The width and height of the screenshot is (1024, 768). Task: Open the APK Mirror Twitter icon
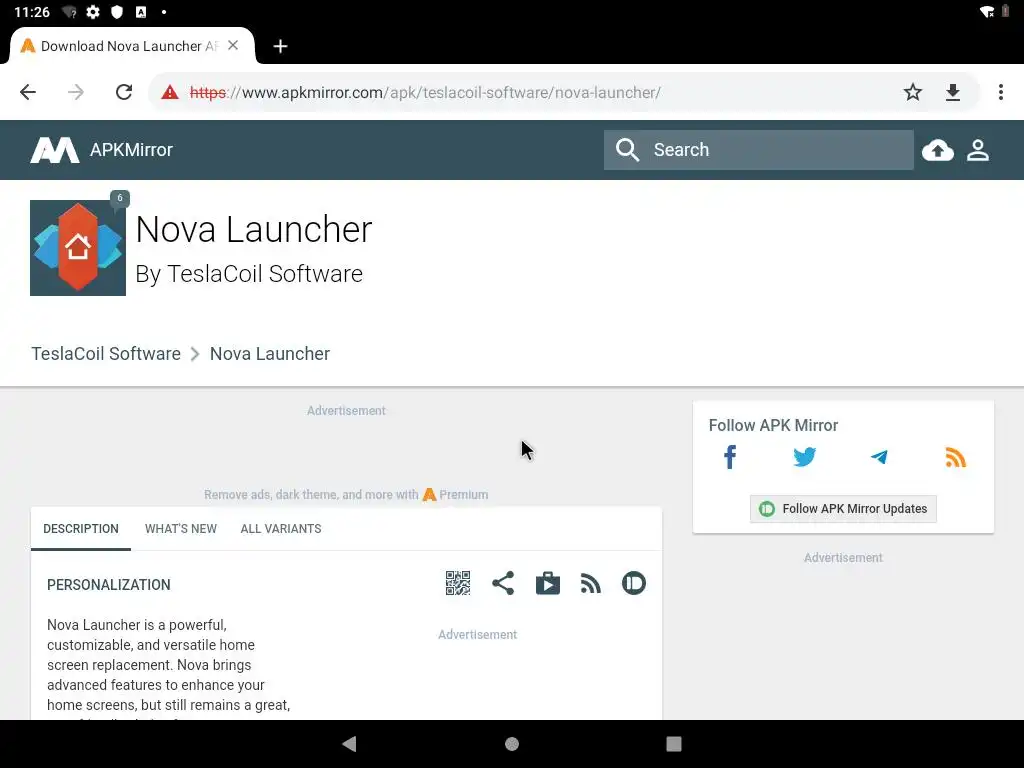pyautogui.click(x=805, y=457)
